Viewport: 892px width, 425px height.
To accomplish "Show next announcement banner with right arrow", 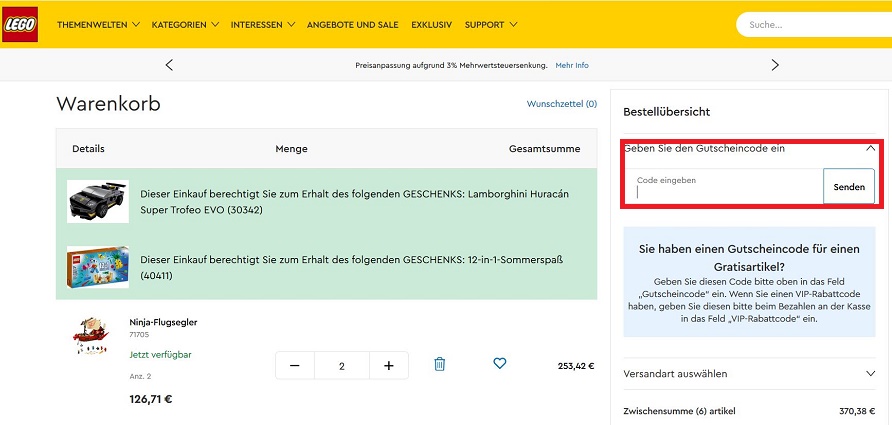I will 775,65.
